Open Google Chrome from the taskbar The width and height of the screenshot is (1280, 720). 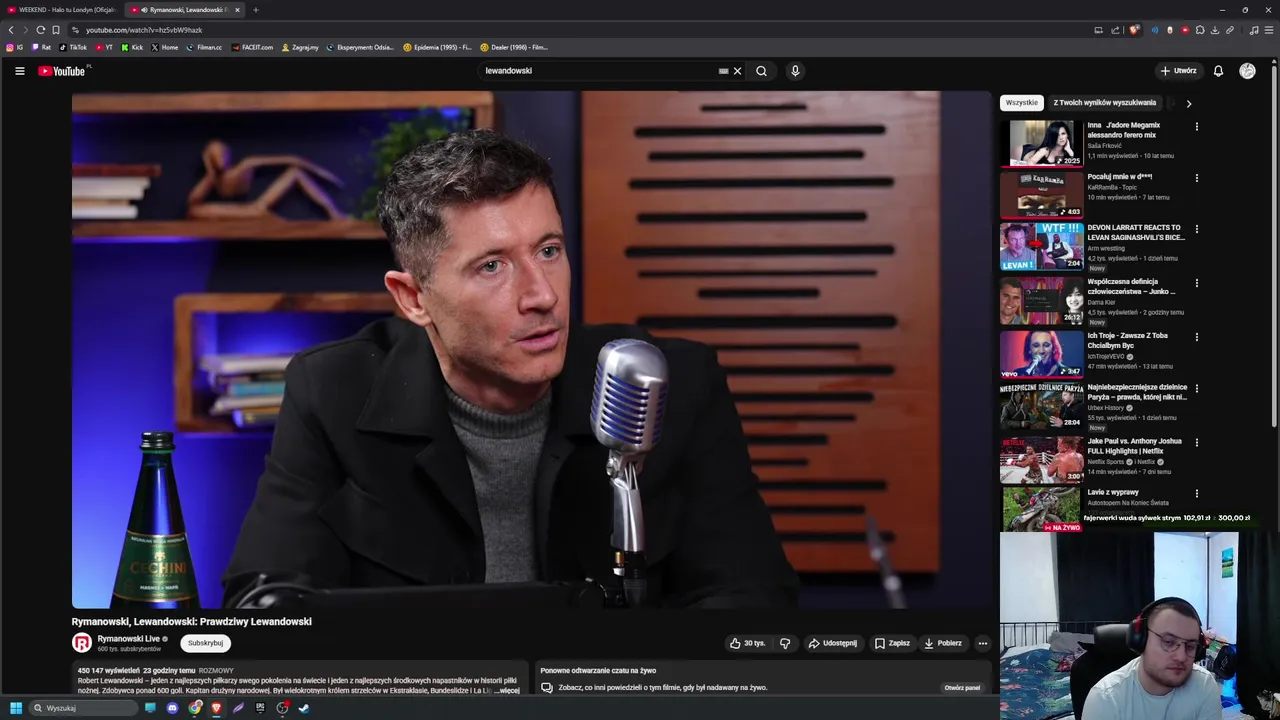194,708
